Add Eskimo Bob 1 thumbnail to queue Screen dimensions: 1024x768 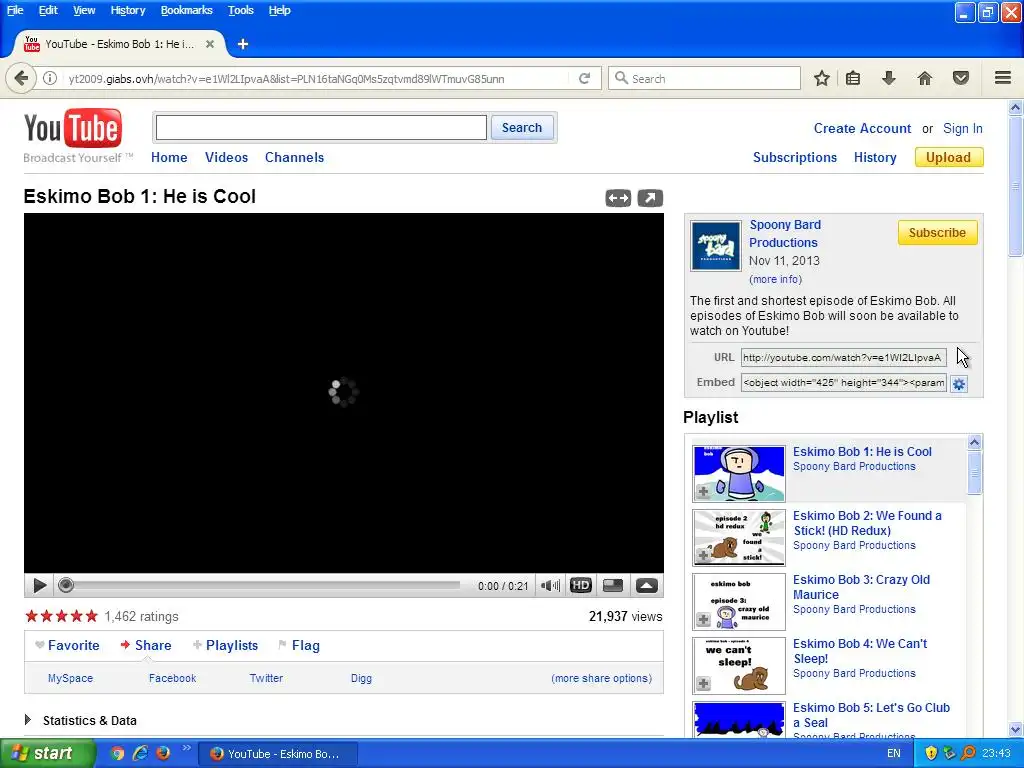coord(703,492)
